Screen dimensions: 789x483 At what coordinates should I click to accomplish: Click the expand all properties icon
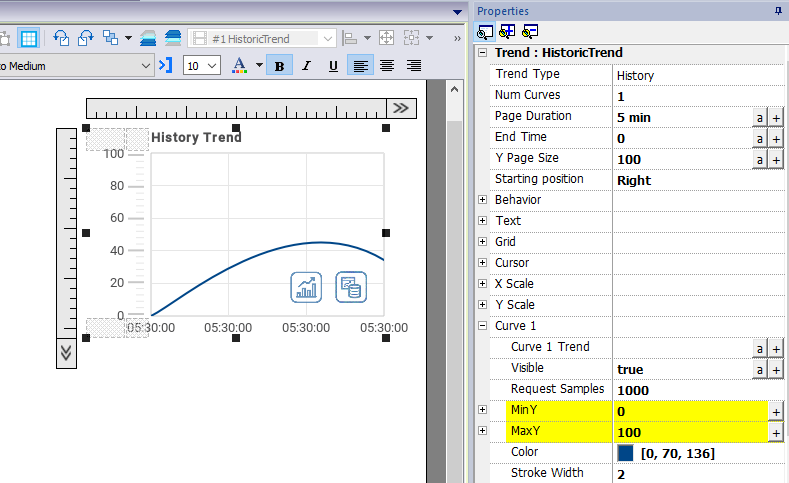pyautogui.click(x=506, y=32)
